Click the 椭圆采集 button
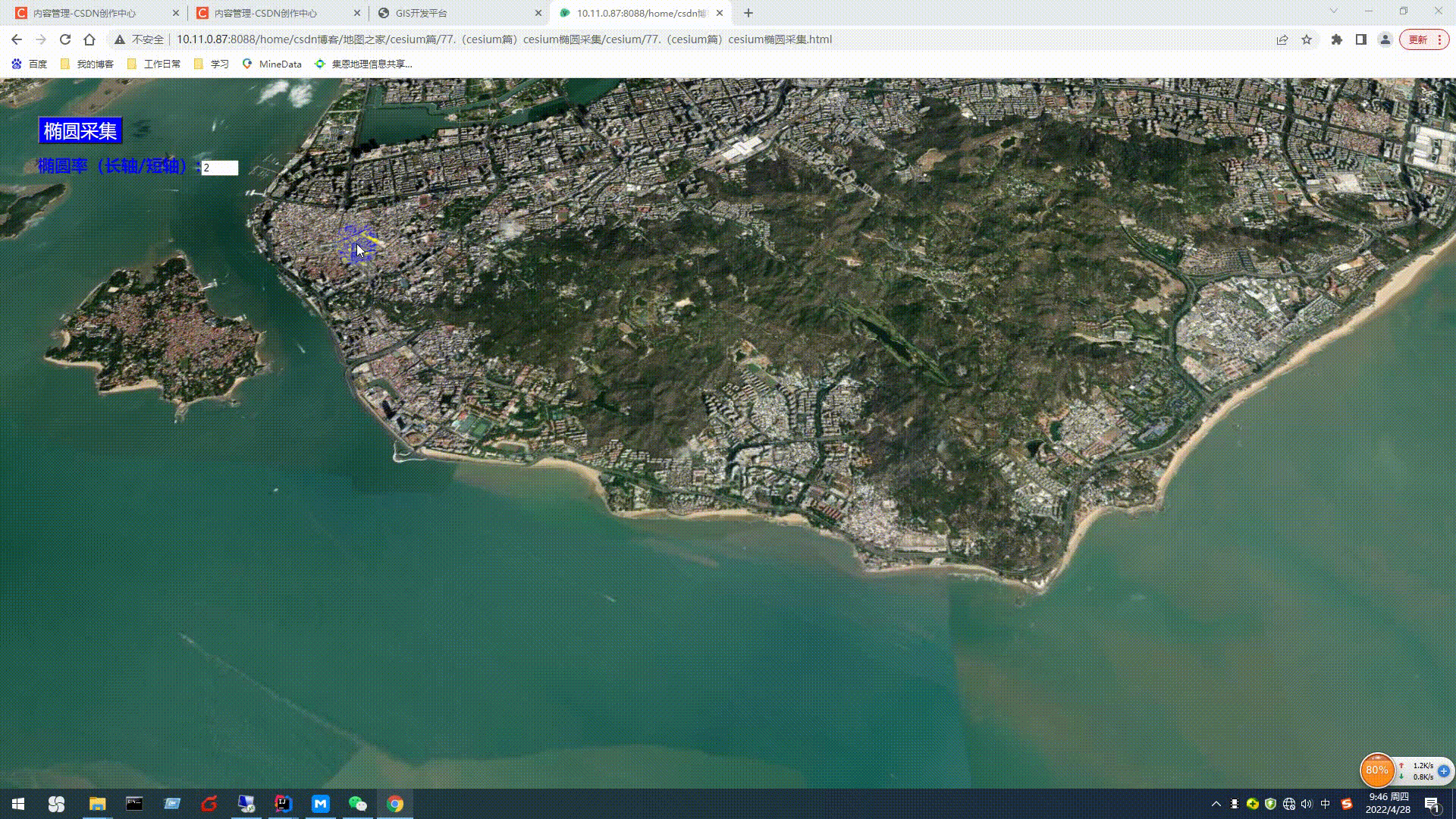This screenshot has width=1456, height=819. [80, 130]
